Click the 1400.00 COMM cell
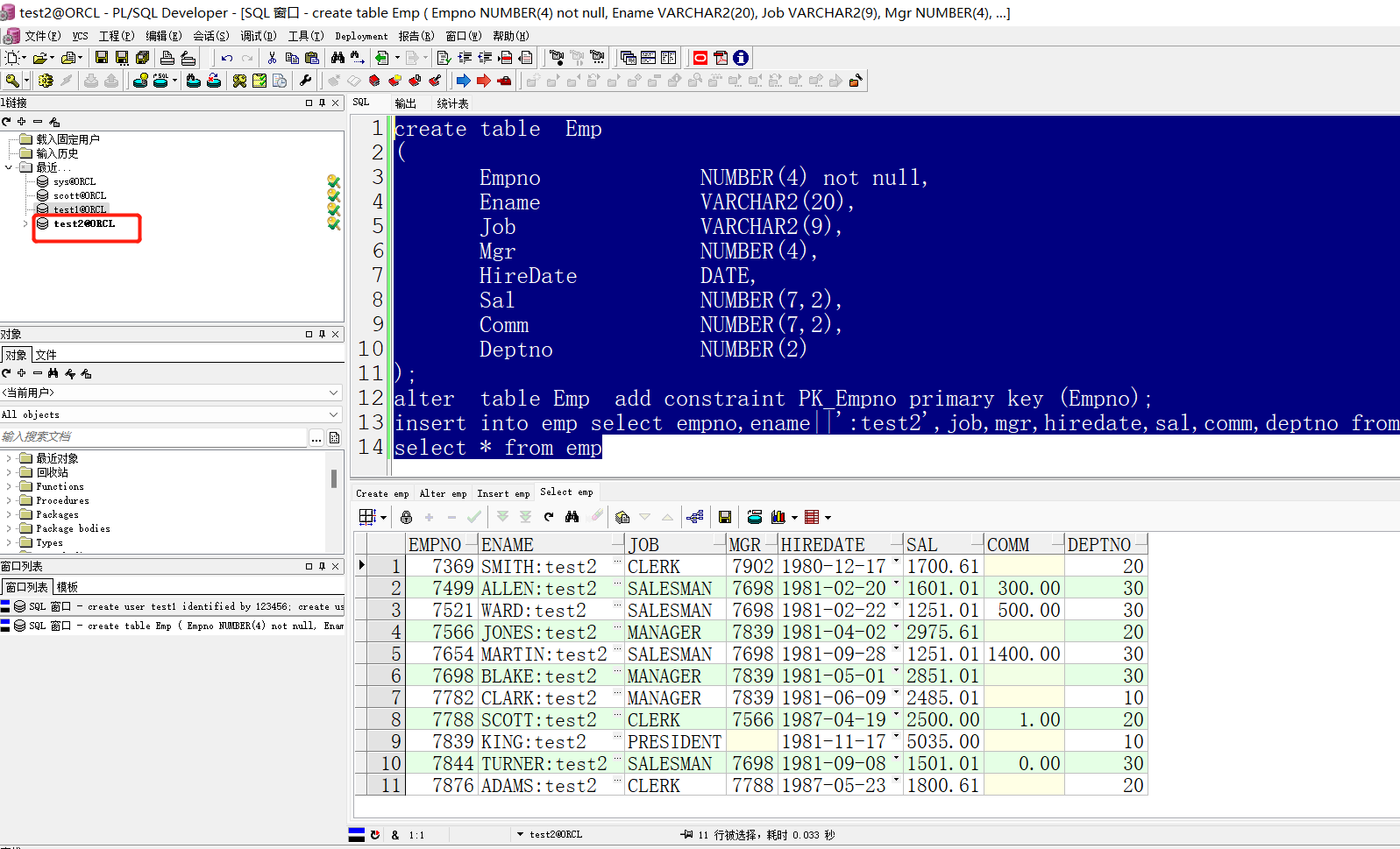1400x849 pixels. tap(1024, 654)
